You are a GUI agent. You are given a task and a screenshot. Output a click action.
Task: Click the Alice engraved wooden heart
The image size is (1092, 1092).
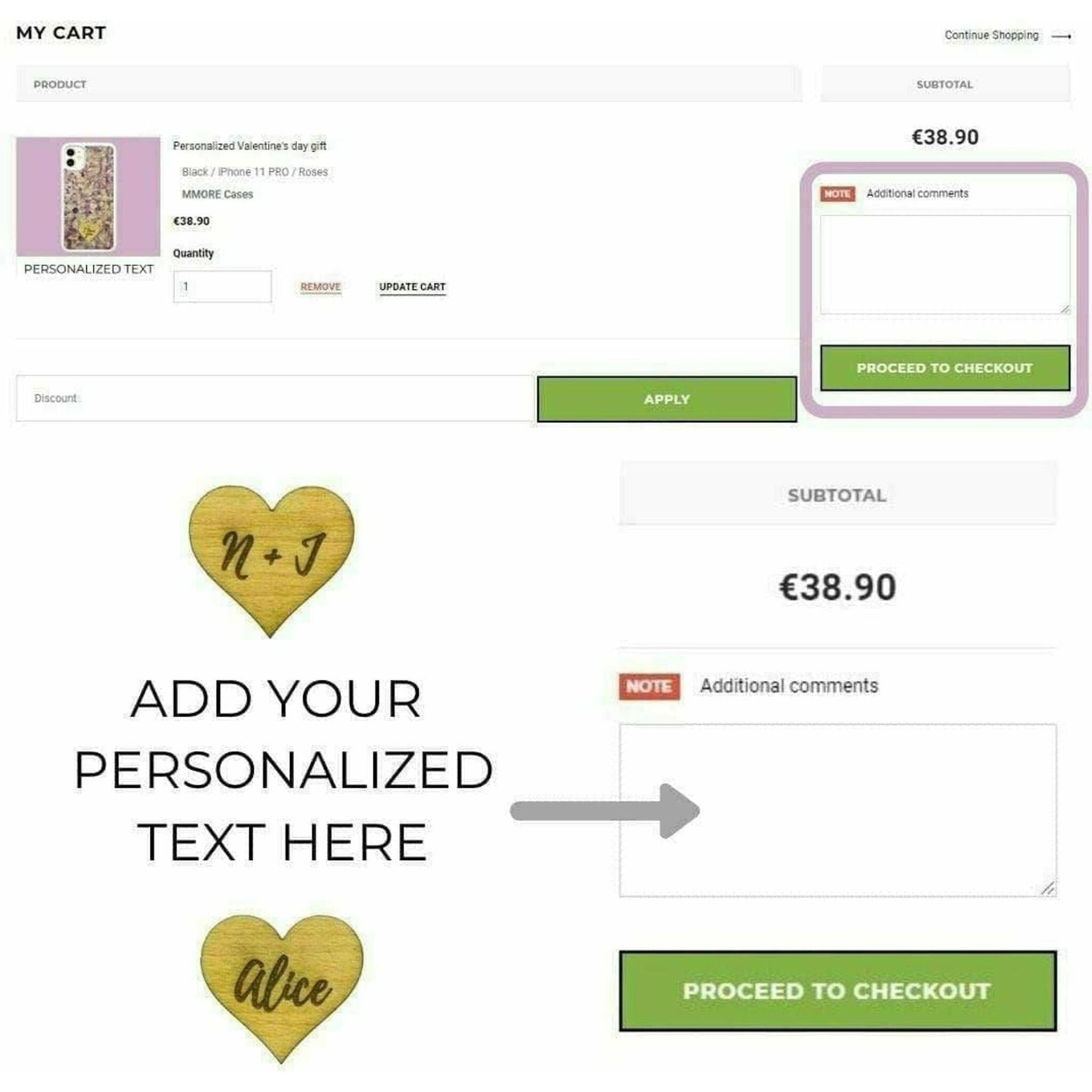(282, 986)
